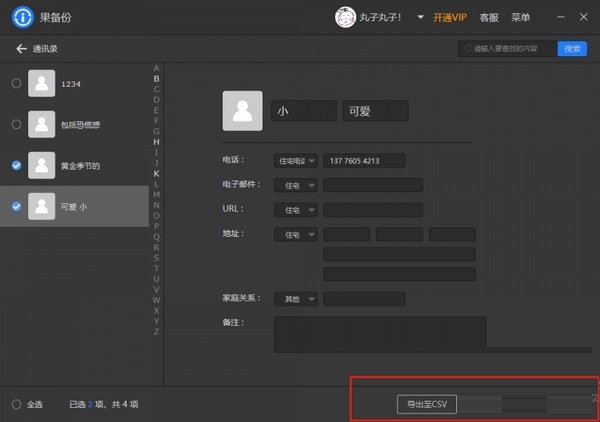Toggle the 全选 select-all radio
The width and height of the screenshot is (600, 422).
16,404
